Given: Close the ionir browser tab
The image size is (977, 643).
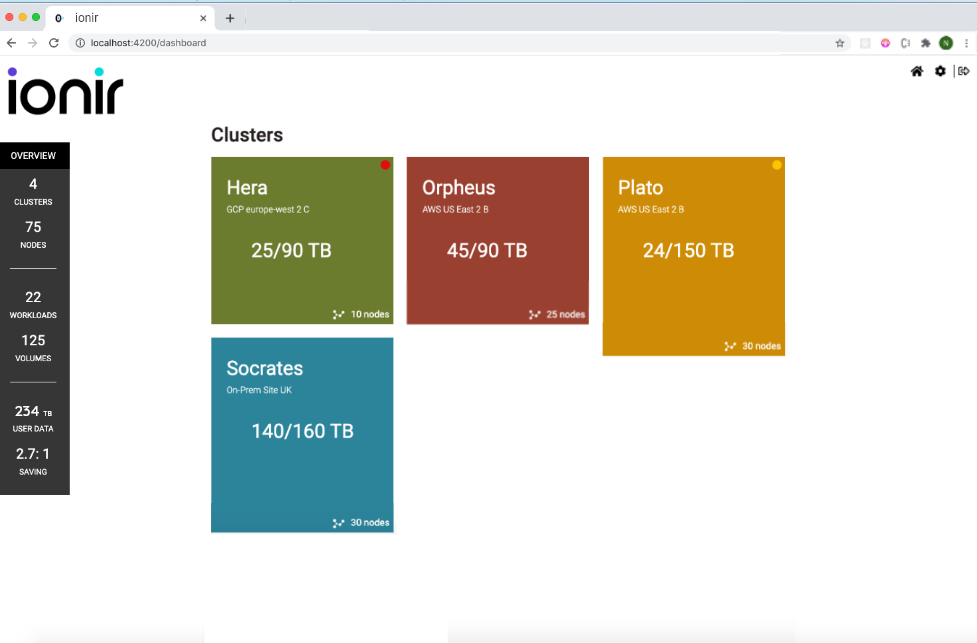Looking at the screenshot, I should click(x=203, y=18).
